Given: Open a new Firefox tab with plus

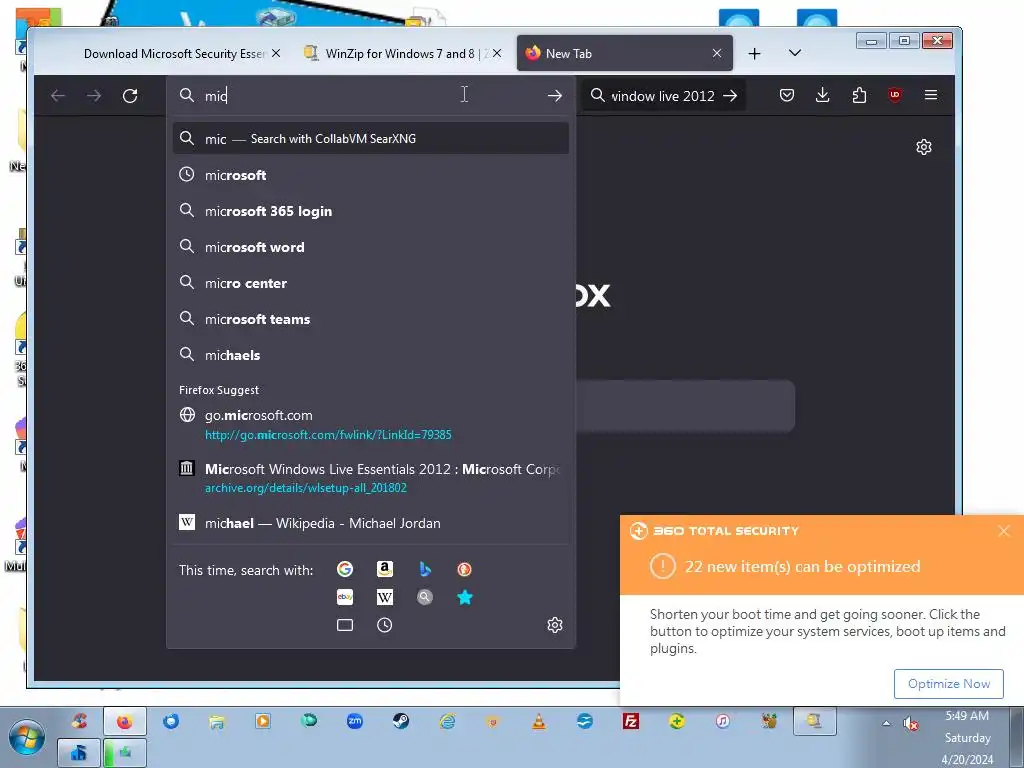Looking at the screenshot, I should [754, 54].
